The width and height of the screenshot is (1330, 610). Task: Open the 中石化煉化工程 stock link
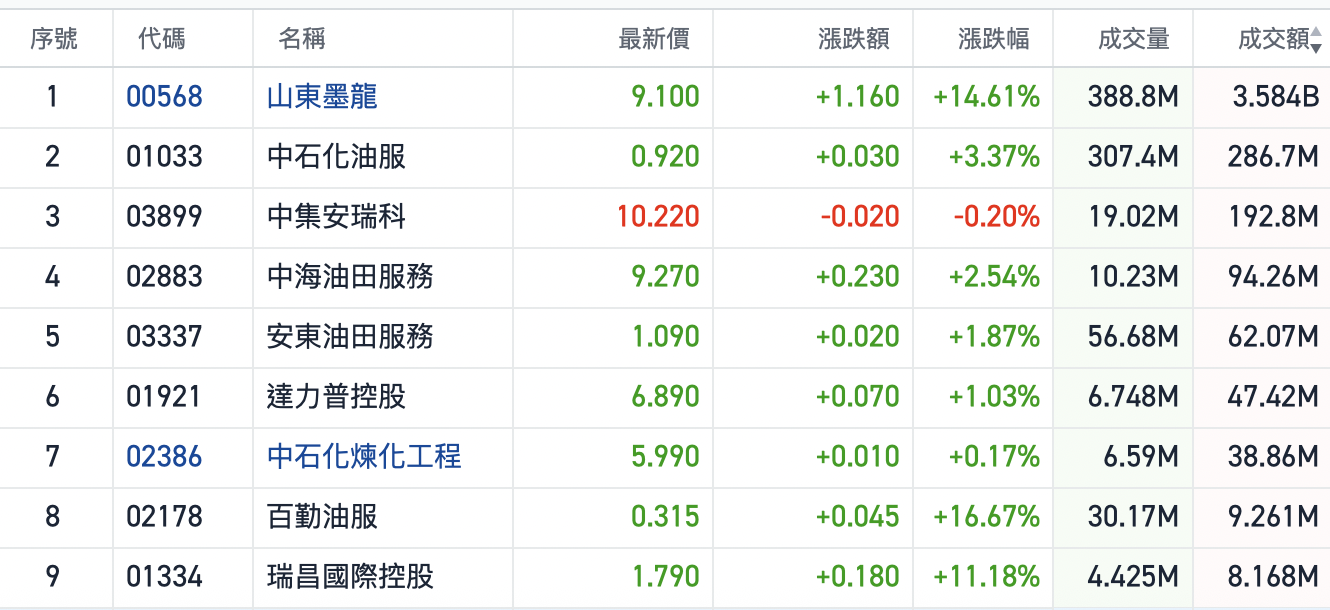[364, 457]
